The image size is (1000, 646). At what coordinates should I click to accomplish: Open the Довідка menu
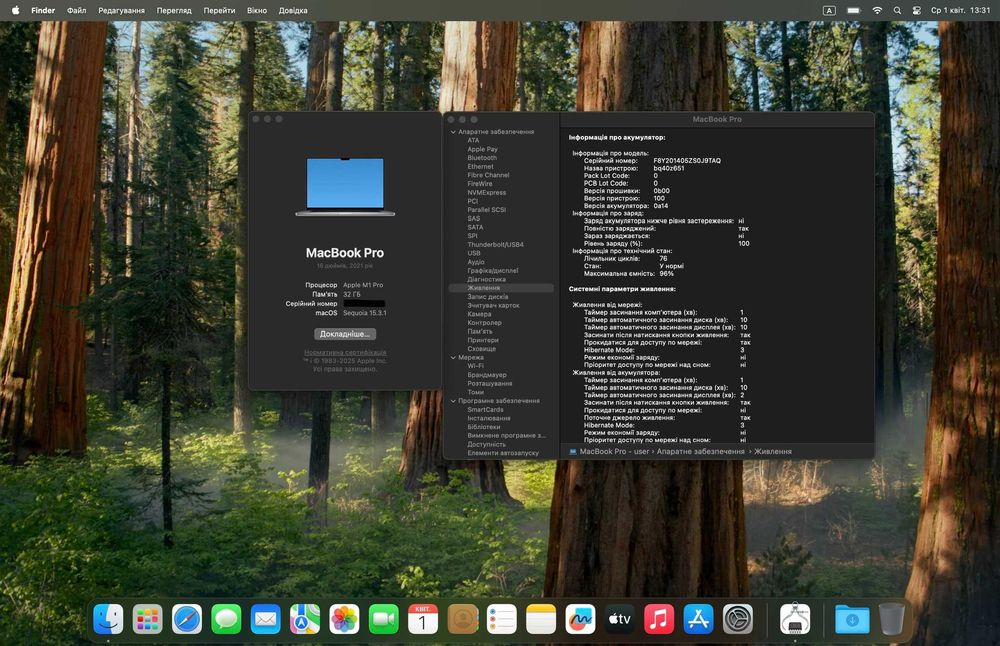coord(293,10)
